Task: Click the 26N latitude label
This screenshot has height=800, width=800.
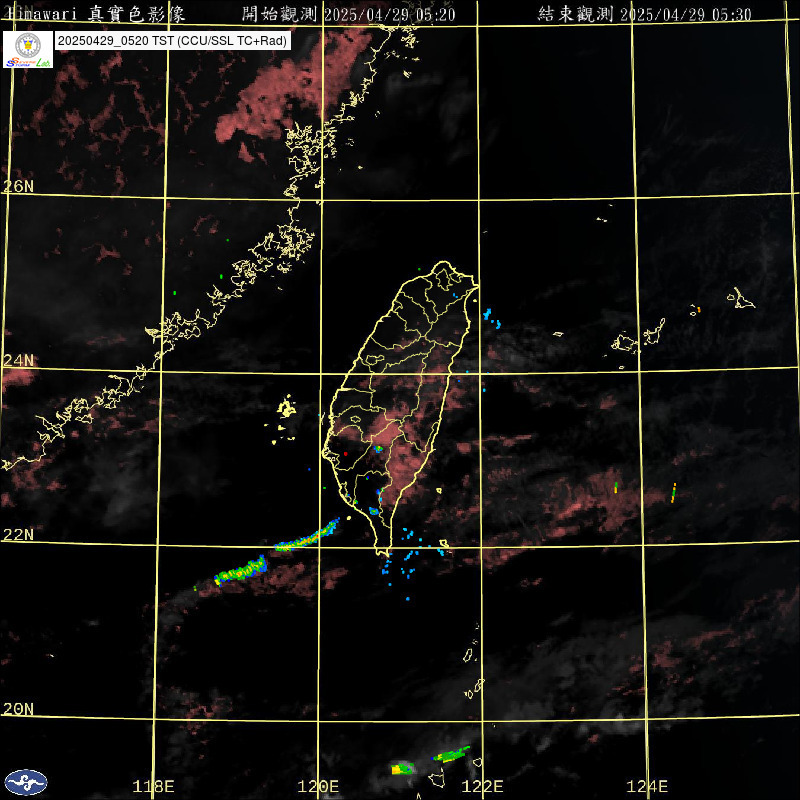Action: (x=18, y=186)
